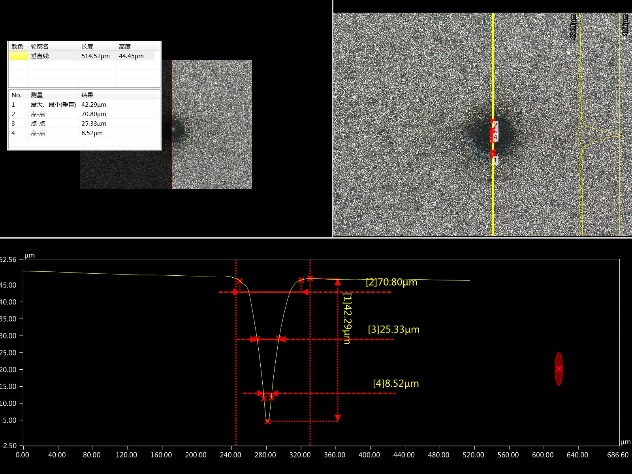Image resolution: width=632 pixels, height=474 pixels.
Task: Select measurement row 2 showing 70.80µm
Action: click(x=84, y=114)
